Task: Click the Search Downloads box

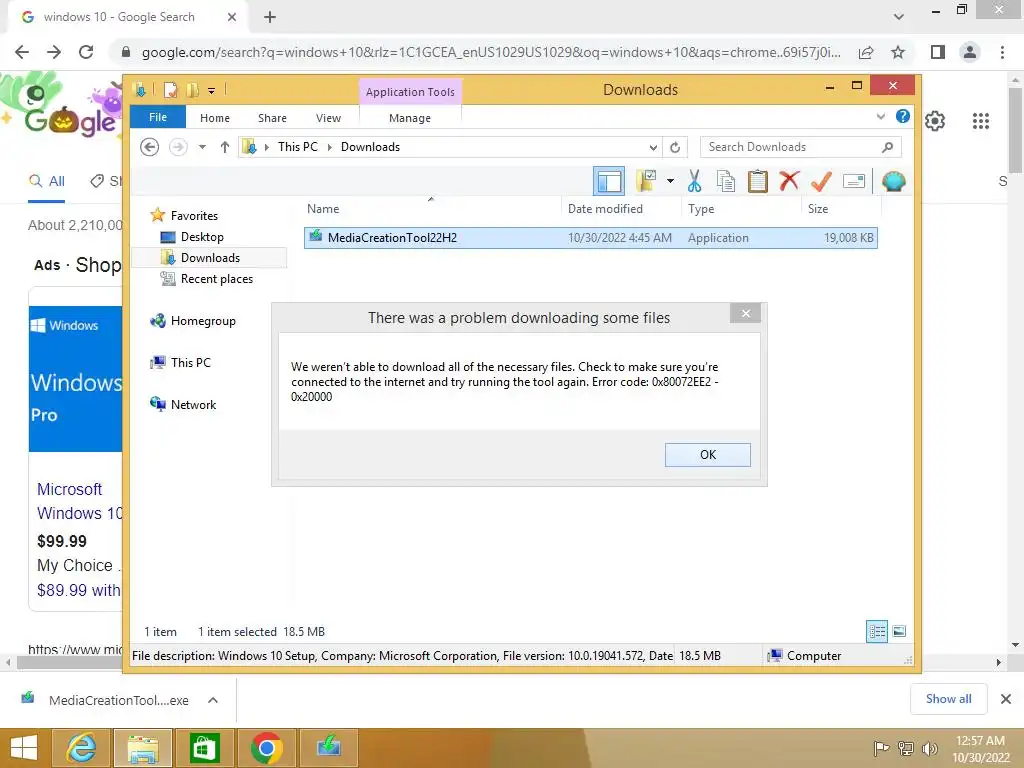Action: pyautogui.click(x=800, y=147)
